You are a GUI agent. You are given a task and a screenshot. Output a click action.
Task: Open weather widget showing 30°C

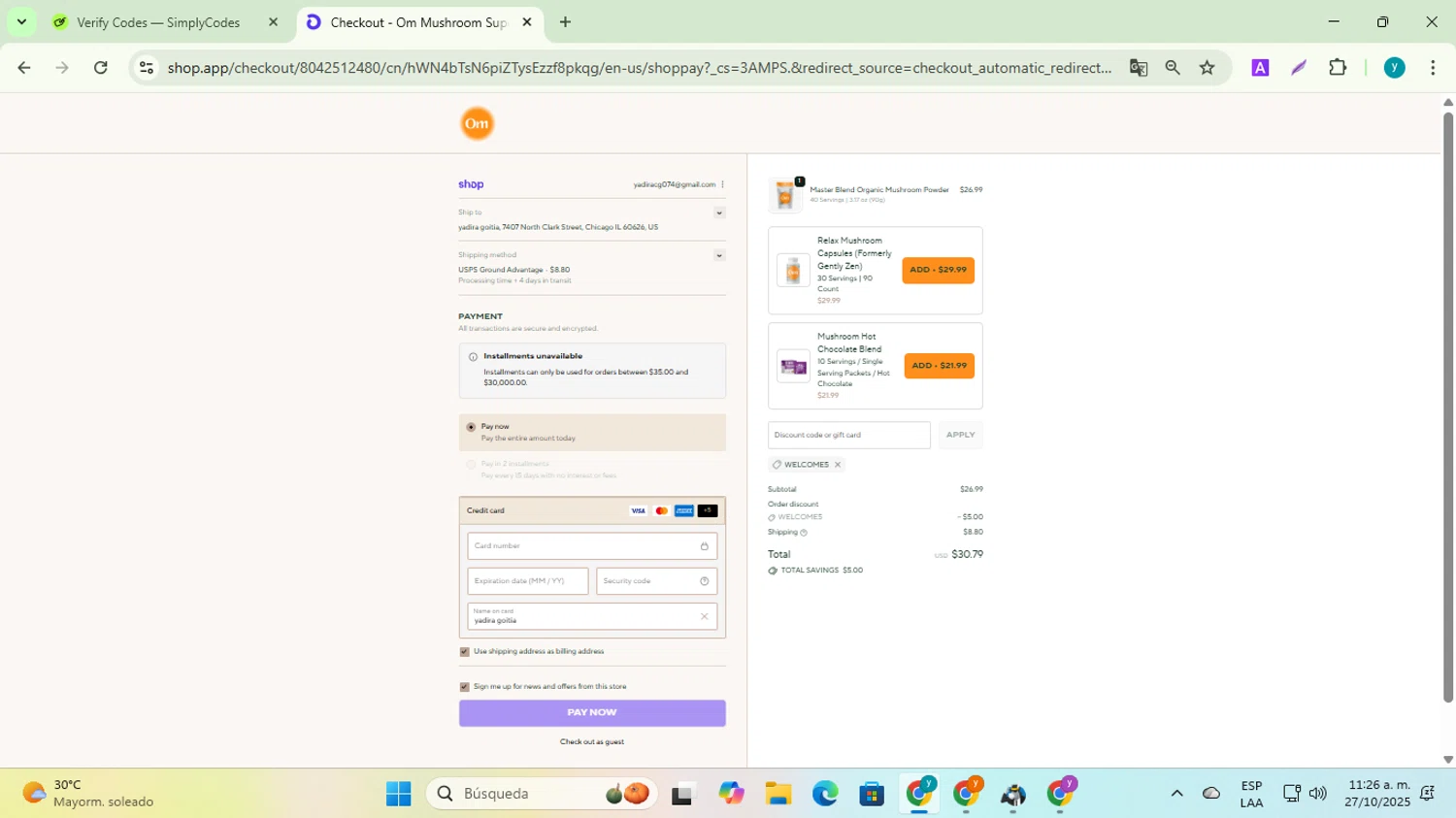coord(89,794)
